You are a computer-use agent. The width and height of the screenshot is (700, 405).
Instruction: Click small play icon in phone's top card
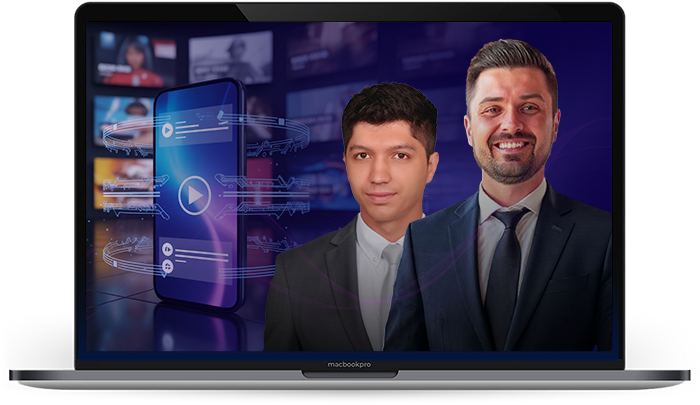[167, 130]
